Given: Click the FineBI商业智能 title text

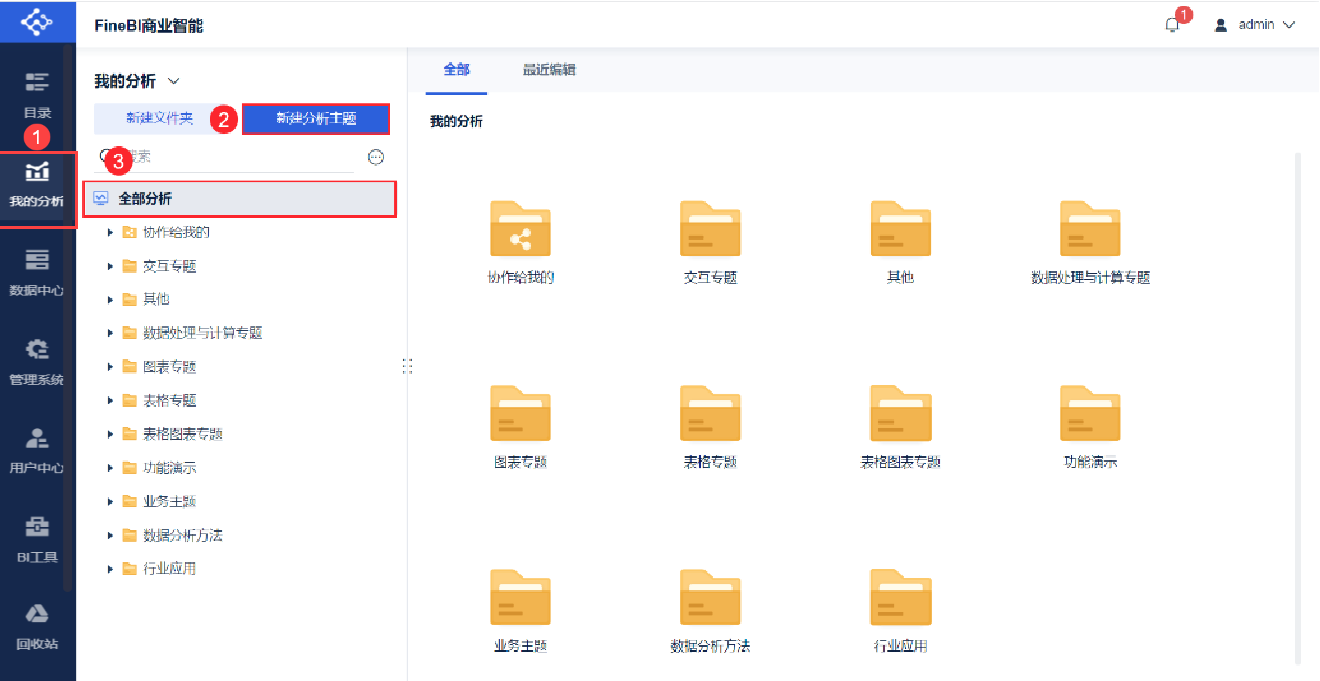Looking at the screenshot, I should pyautogui.click(x=149, y=25).
